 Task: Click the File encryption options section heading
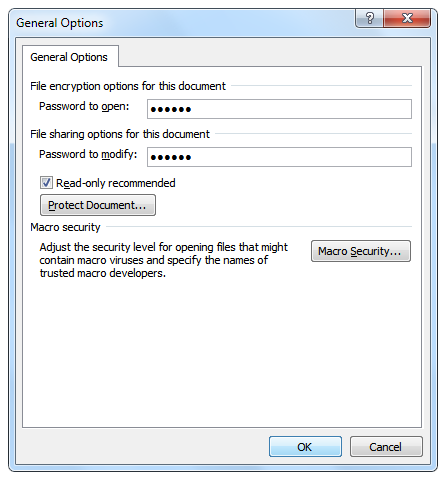tap(128, 86)
